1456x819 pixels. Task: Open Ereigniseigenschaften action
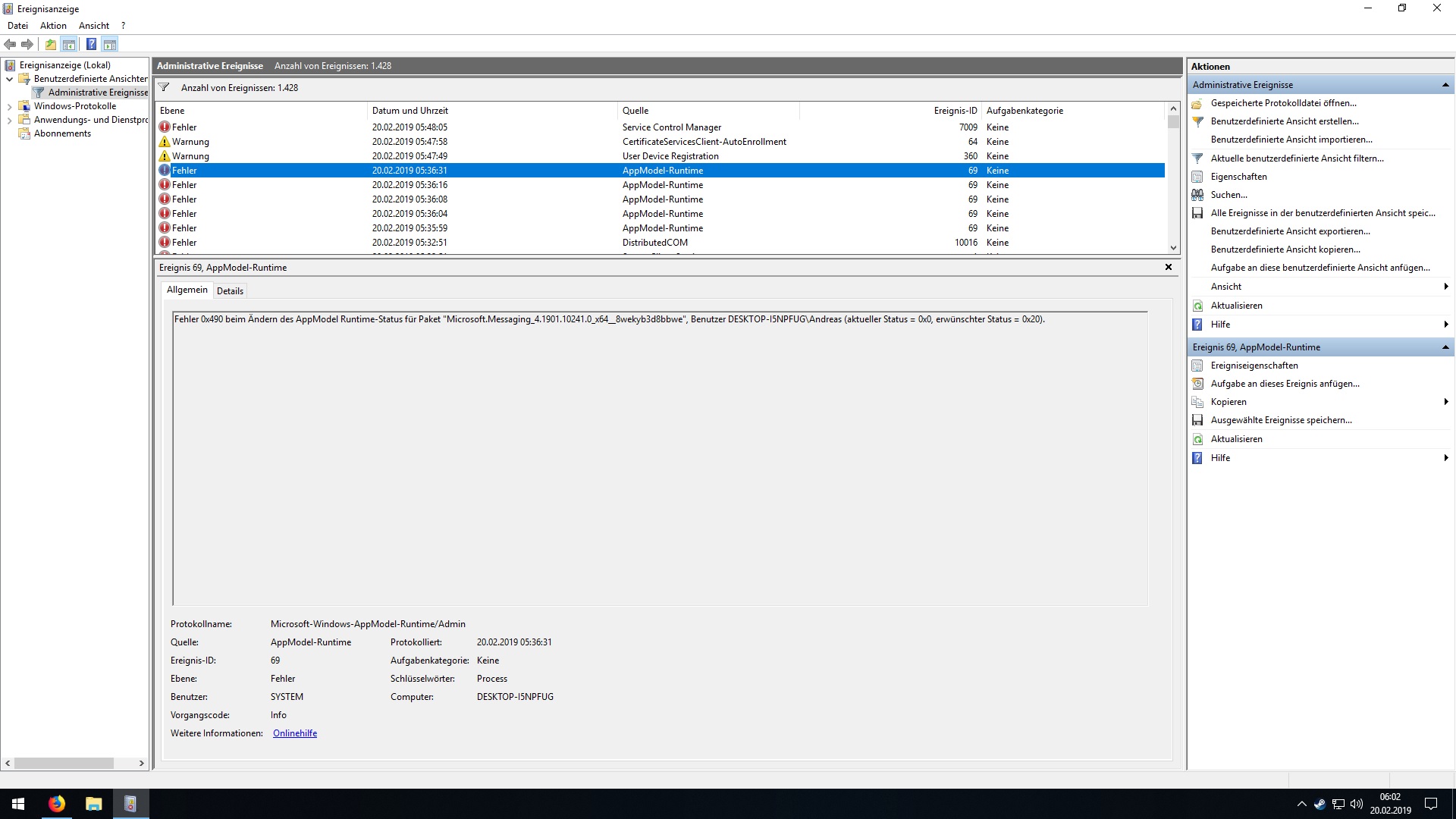coord(1254,366)
